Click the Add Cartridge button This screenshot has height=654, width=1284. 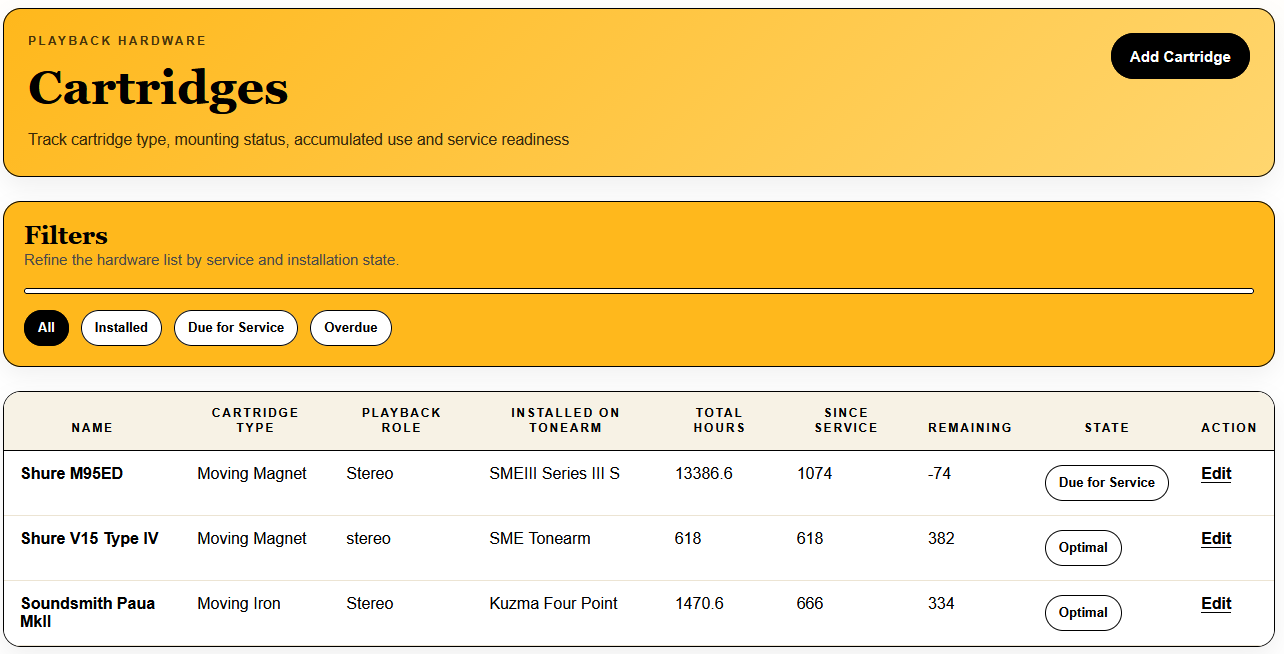pos(1180,56)
